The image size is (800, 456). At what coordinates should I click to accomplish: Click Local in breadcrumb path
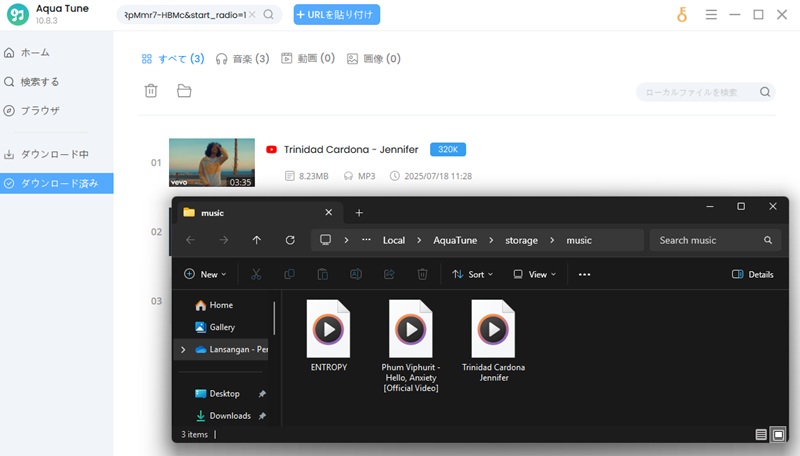click(x=394, y=240)
